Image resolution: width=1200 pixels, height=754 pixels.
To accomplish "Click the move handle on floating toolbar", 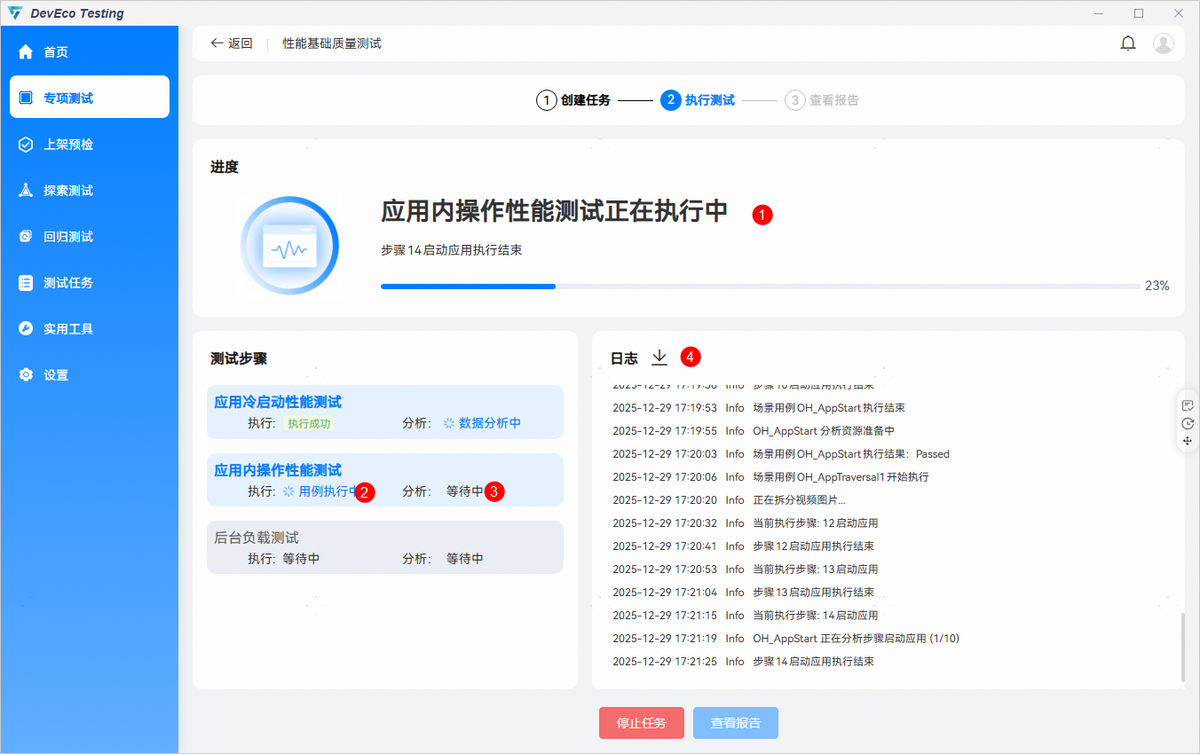I will point(1187,440).
